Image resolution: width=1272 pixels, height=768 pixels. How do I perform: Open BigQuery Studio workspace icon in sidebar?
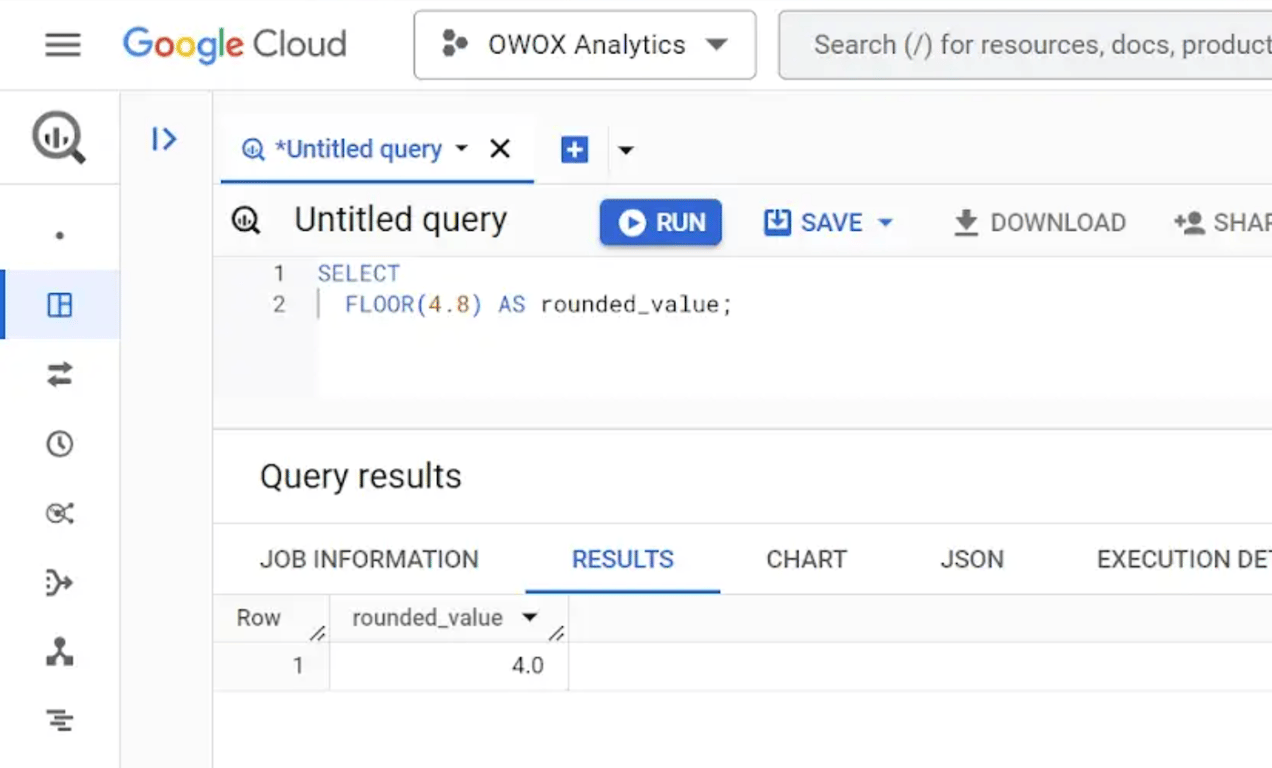60,305
